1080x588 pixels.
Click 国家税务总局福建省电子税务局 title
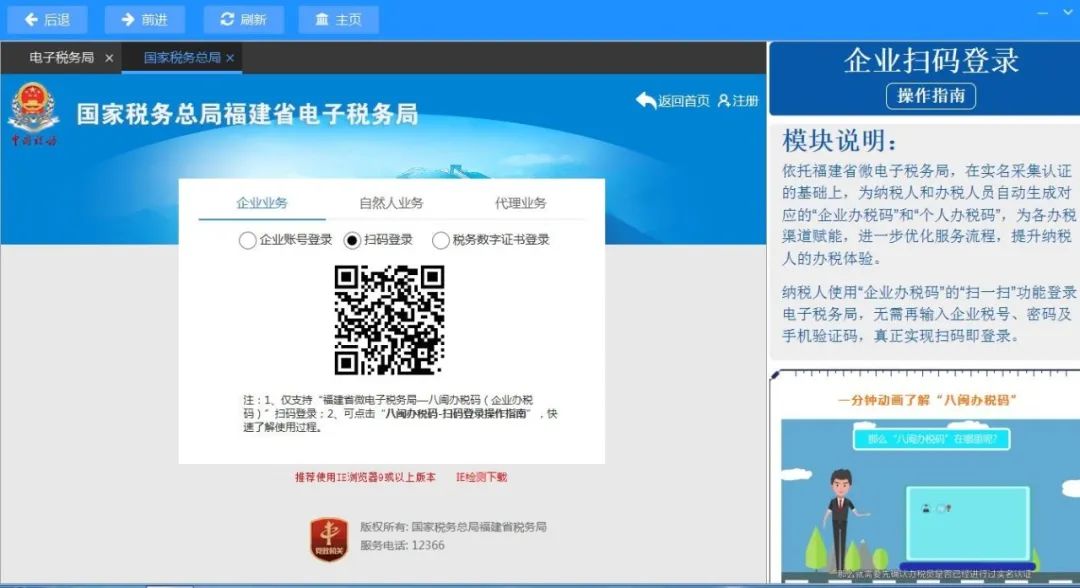click(247, 114)
